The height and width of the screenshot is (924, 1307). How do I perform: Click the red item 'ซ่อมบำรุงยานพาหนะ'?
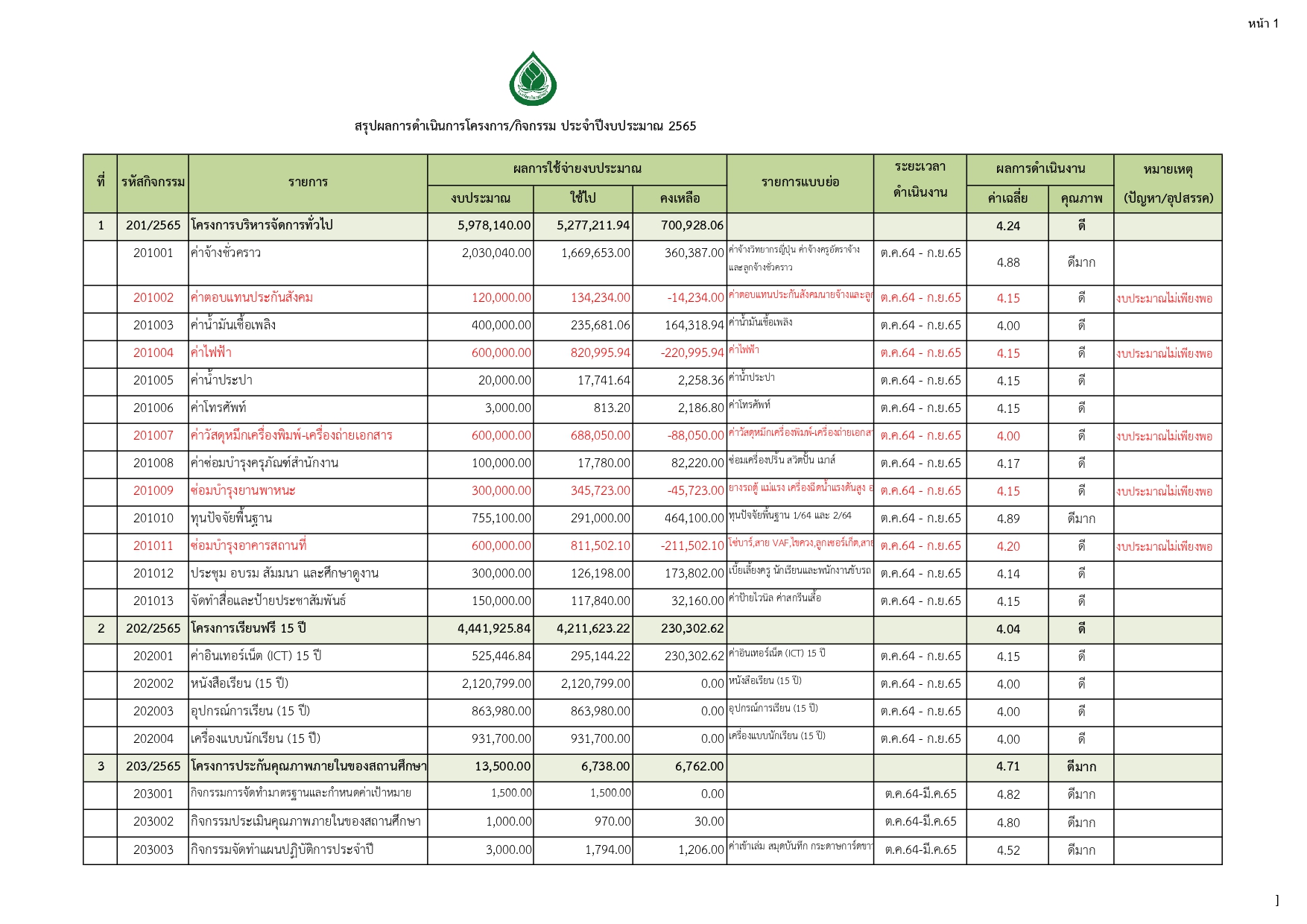pyautogui.click(x=243, y=490)
